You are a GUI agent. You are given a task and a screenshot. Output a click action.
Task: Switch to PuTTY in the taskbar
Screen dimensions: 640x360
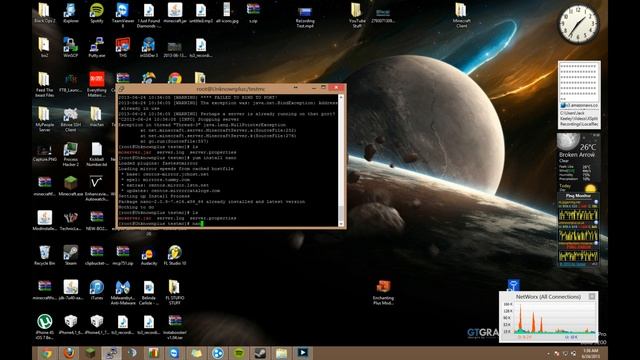coord(111,353)
